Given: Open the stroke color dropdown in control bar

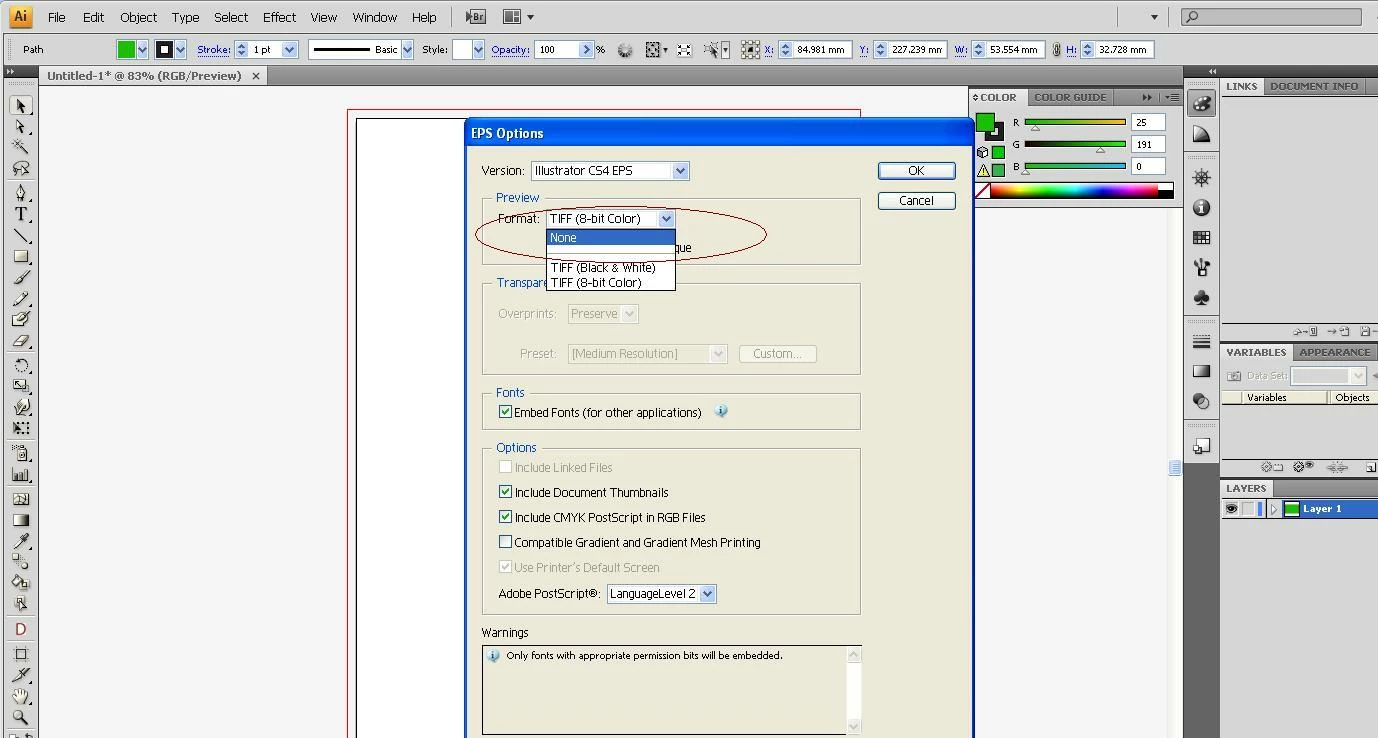Looking at the screenshot, I should 180,49.
